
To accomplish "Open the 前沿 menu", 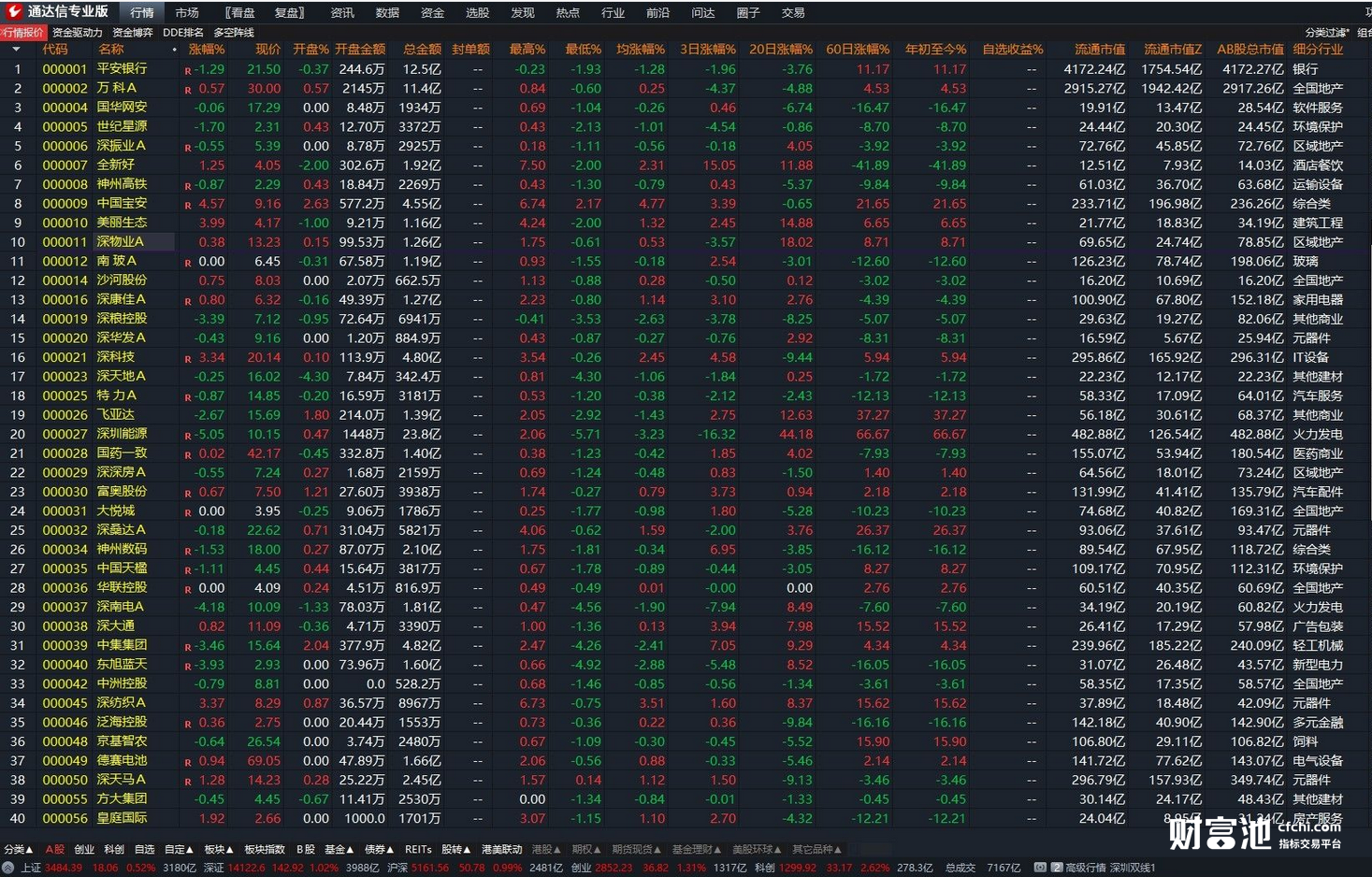I will point(657,12).
